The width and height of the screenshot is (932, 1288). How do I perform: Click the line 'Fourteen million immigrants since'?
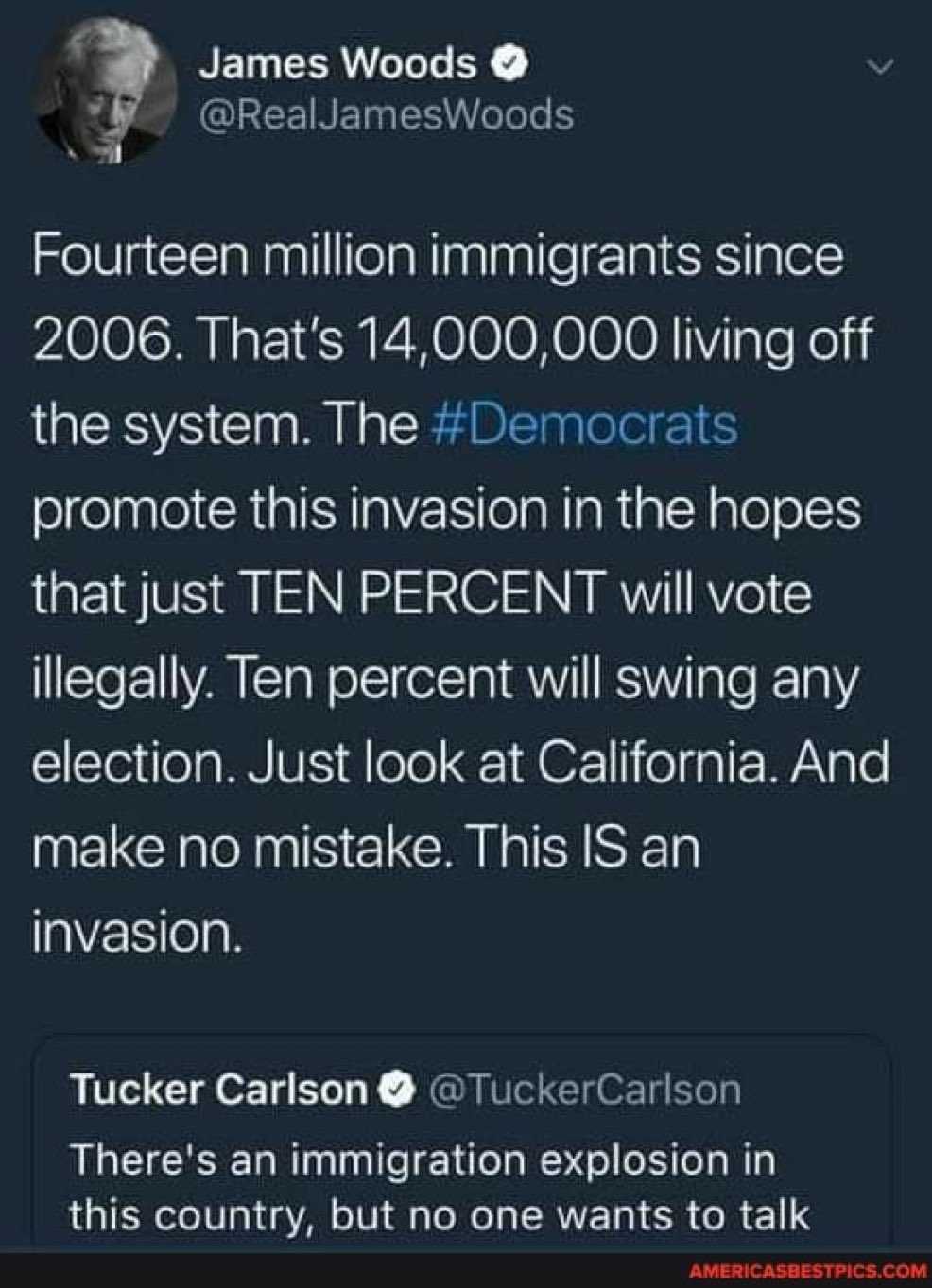point(437,257)
